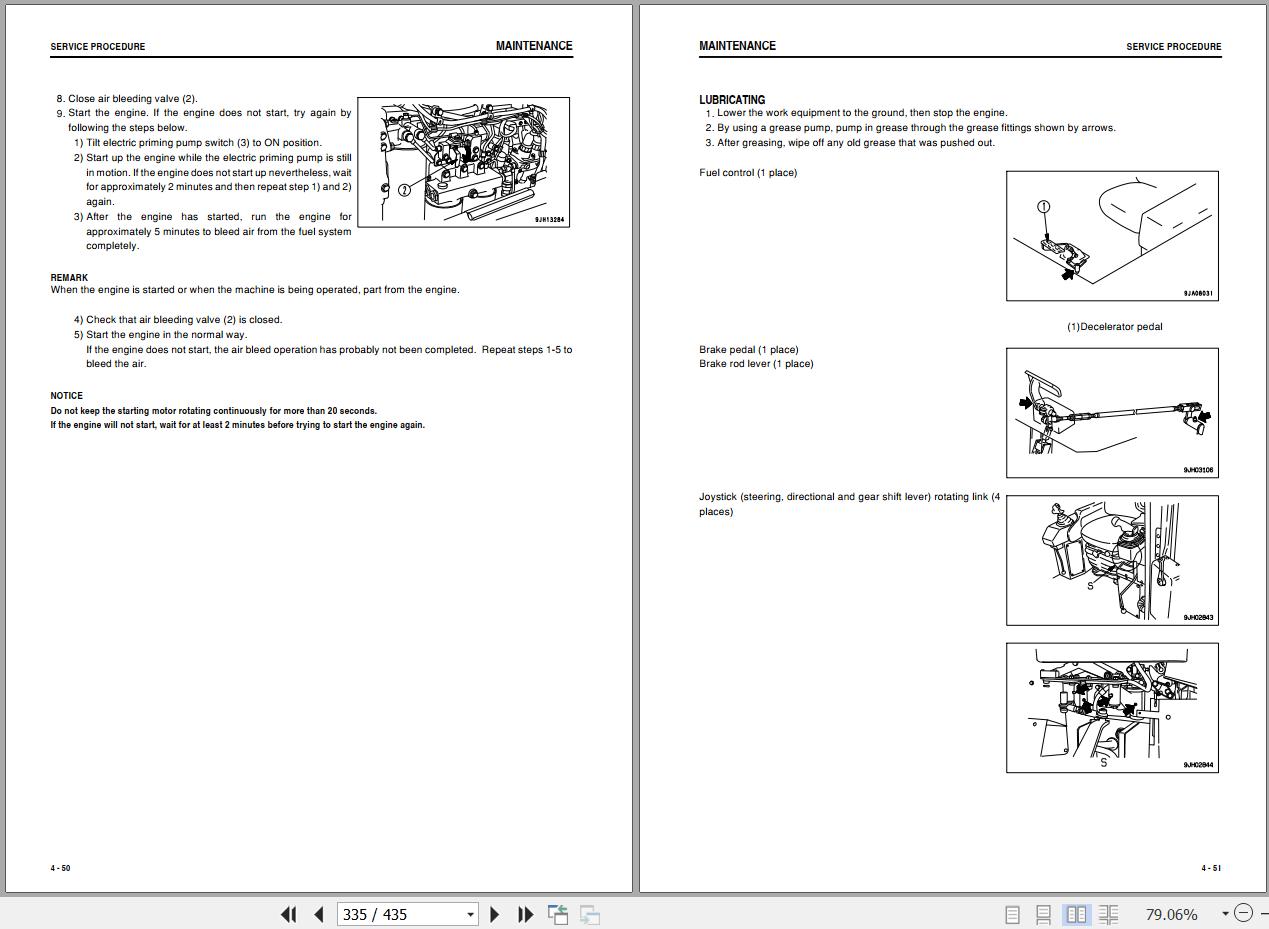Click the next view navigation icon (greyed)
The width and height of the screenshot is (1269, 929).
click(590, 914)
